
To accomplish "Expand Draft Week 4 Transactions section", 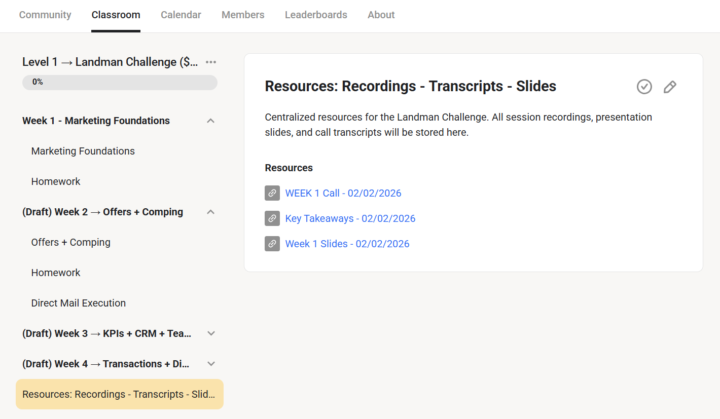I will [211, 364].
